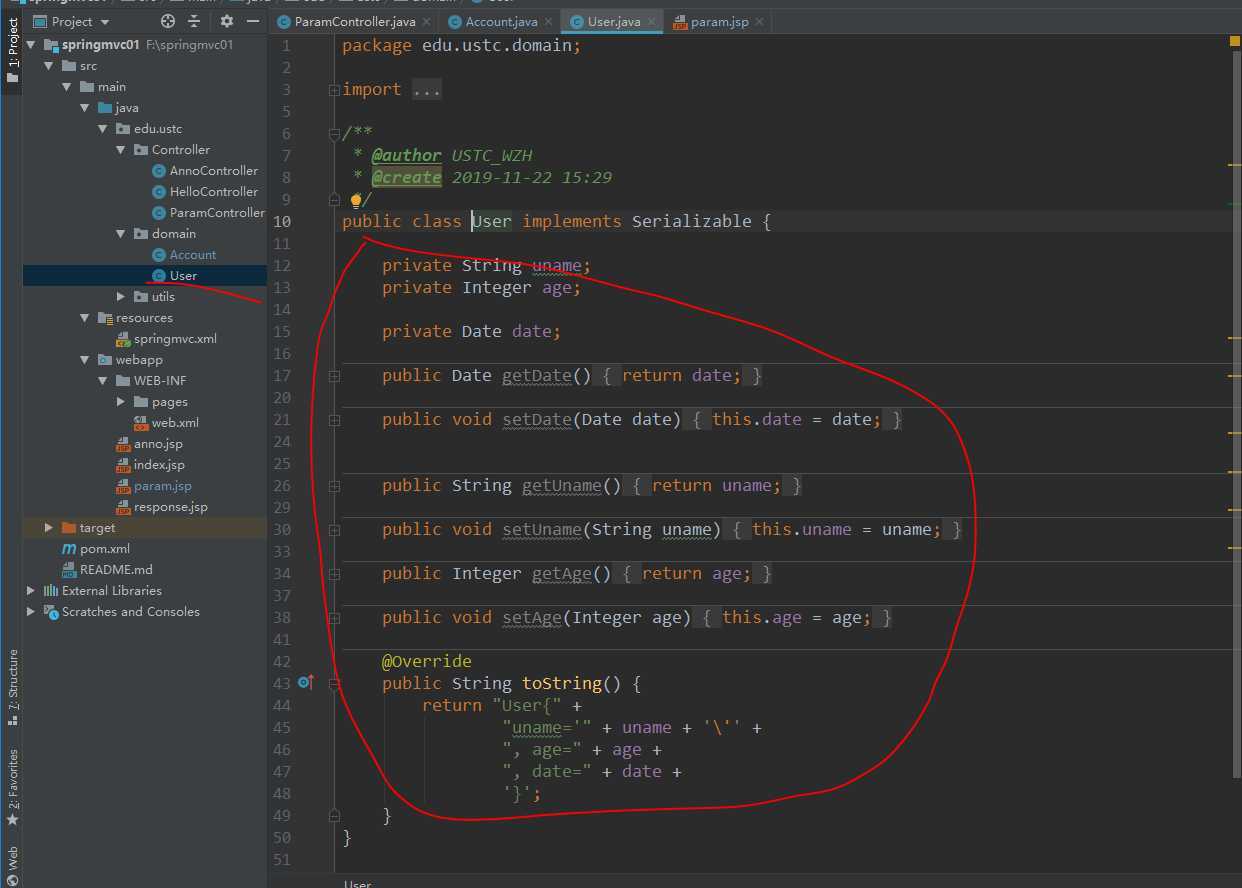Screen dimensions: 1242x888
Task: Expand Scratches and Consoles node
Action: coord(30,611)
